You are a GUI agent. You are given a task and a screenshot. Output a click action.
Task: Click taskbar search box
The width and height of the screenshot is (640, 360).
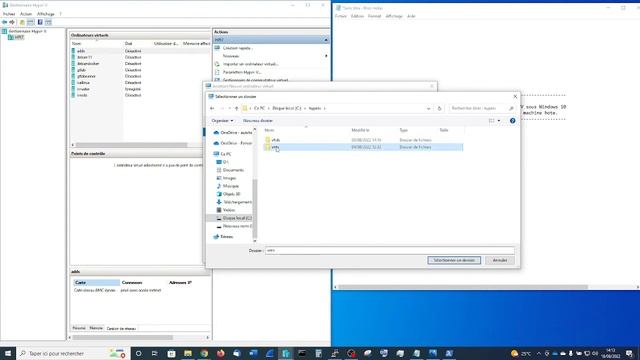pos(73,353)
